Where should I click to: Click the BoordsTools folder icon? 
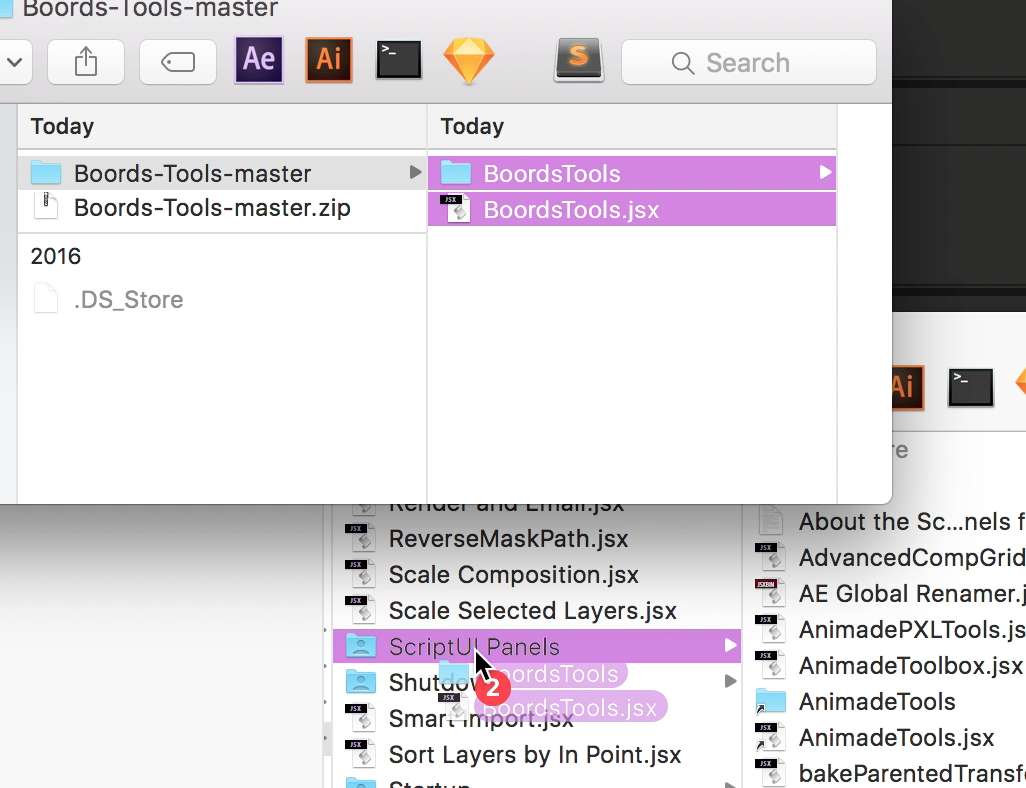pyautogui.click(x=456, y=173)
